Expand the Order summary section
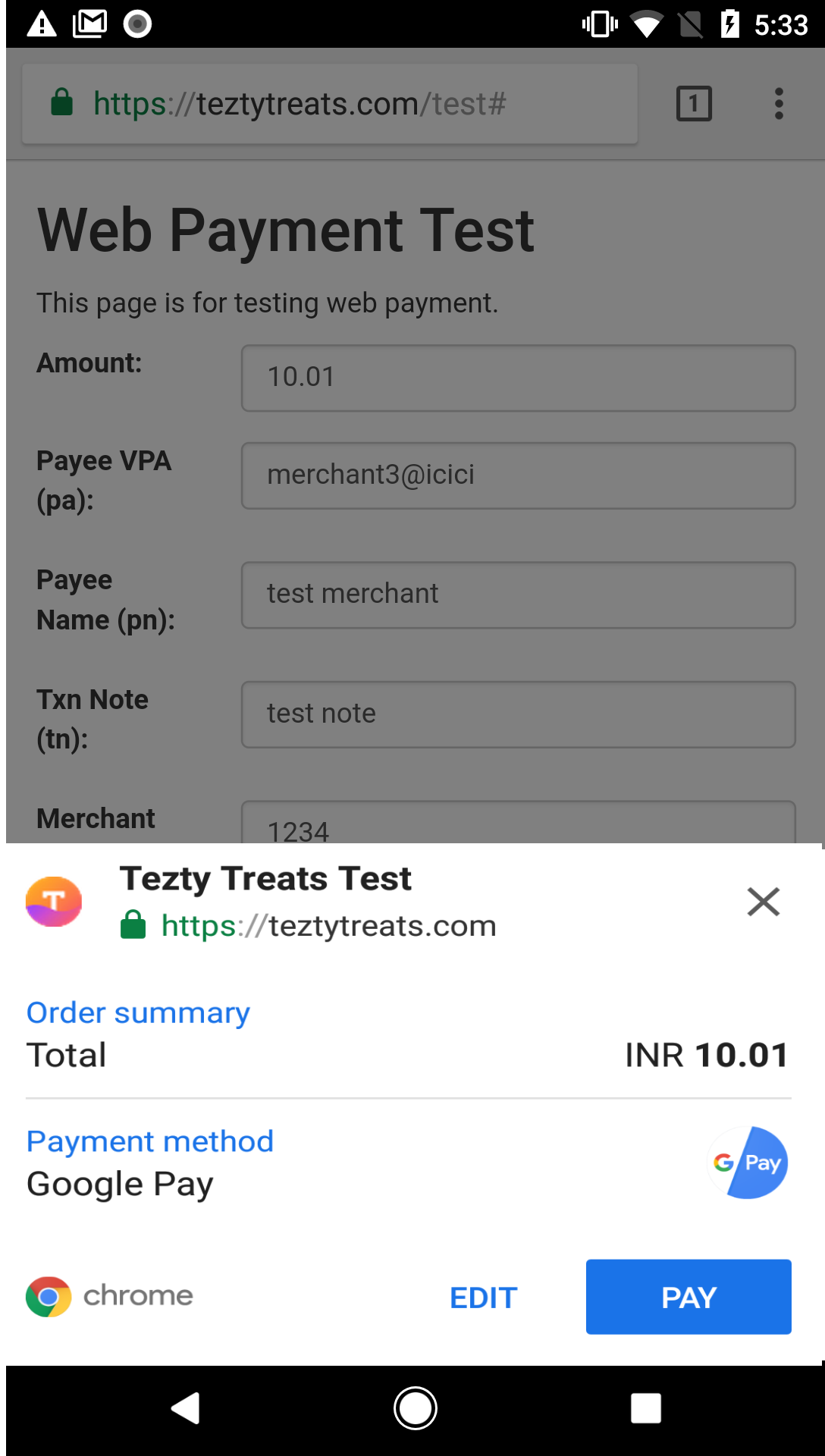Image resolution: width=825 pixels, height=1456 pixels. click(137, 1012)
